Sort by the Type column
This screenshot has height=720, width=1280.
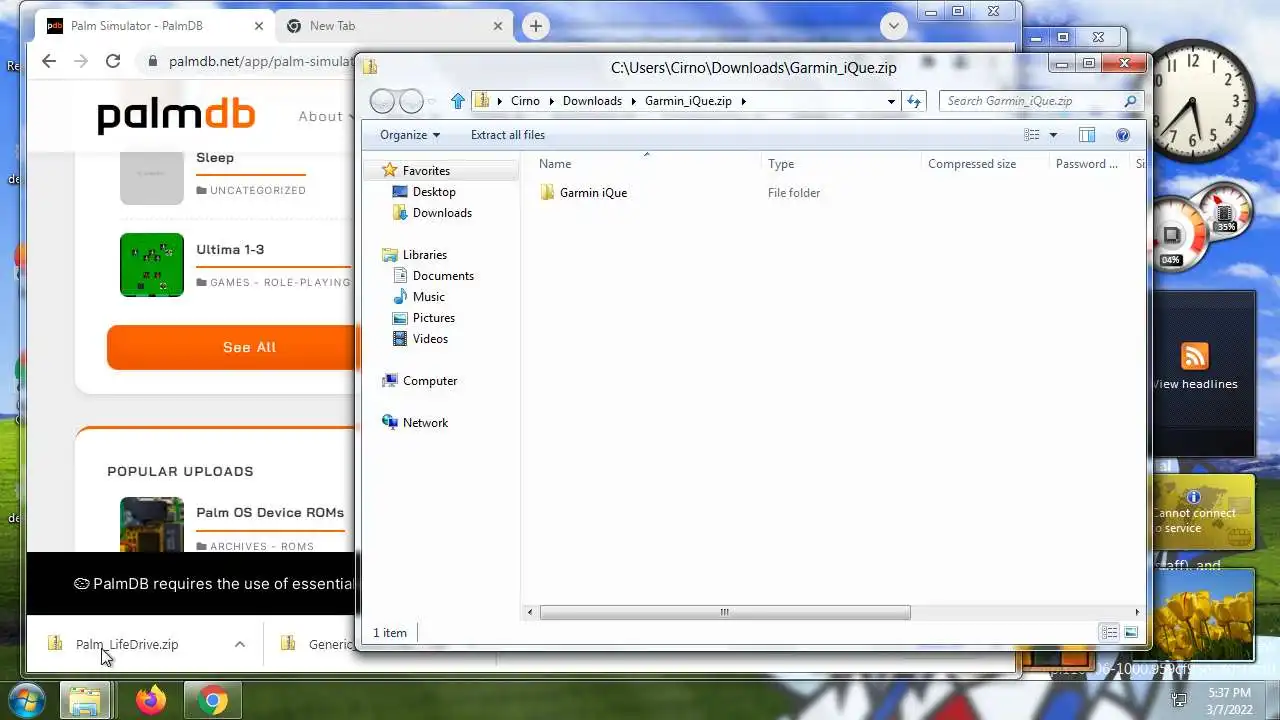(781, 164)
